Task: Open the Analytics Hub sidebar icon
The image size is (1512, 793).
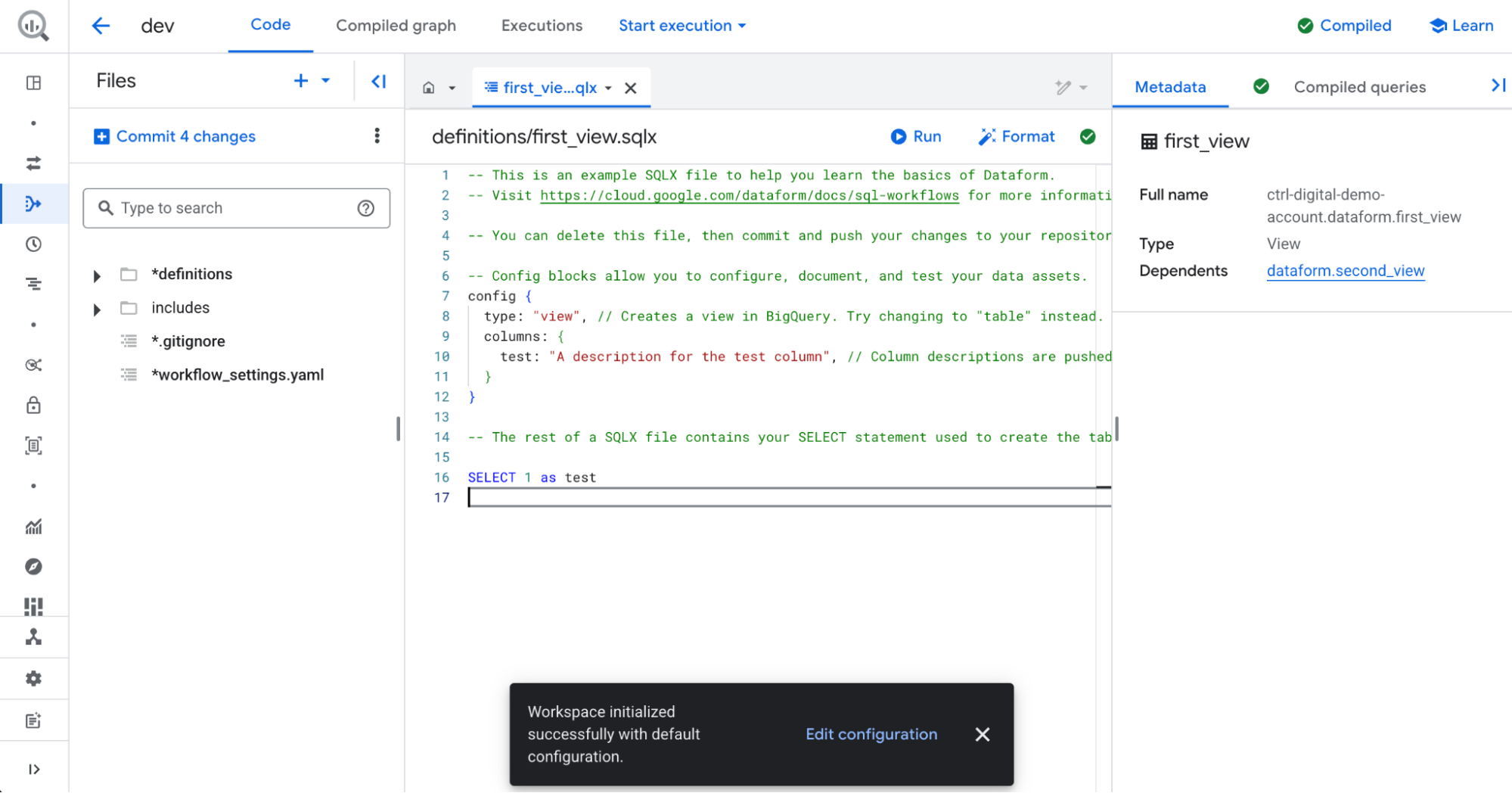Action: [x=33, y=365]
